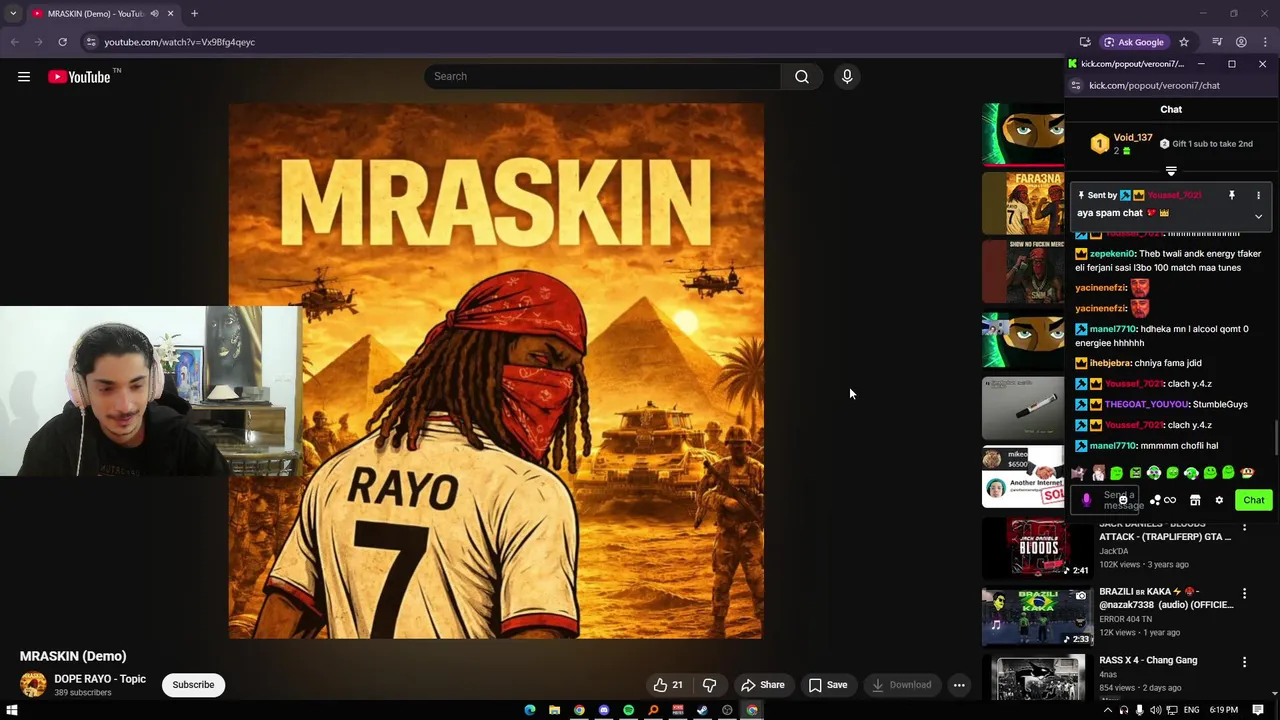
Task: Save the video to a playlist
Action: [828, 685]
